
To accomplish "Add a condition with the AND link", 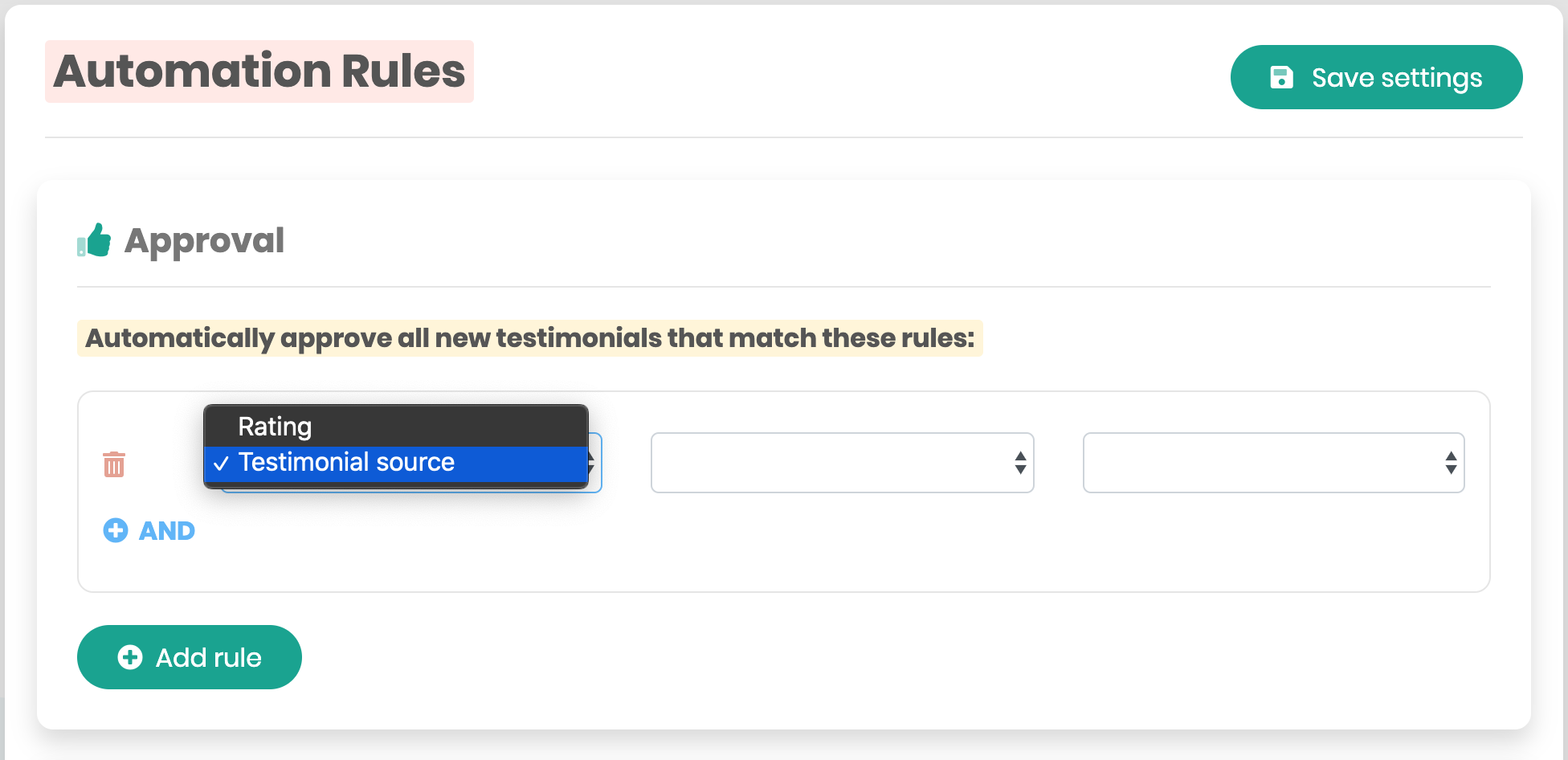I will pos(166,530).
